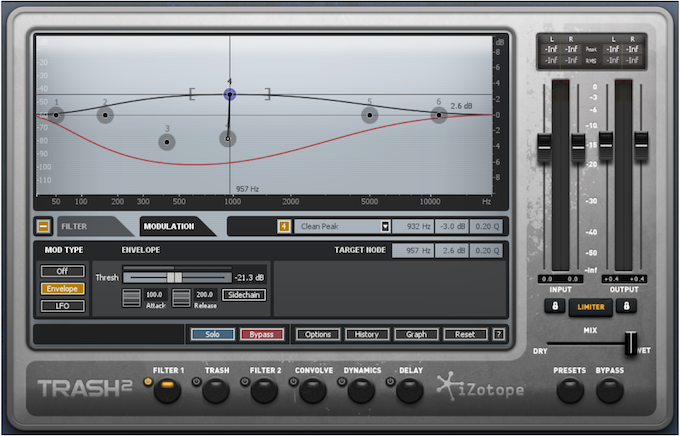Click the -21.3 dB threshold value

pos(249,278)
